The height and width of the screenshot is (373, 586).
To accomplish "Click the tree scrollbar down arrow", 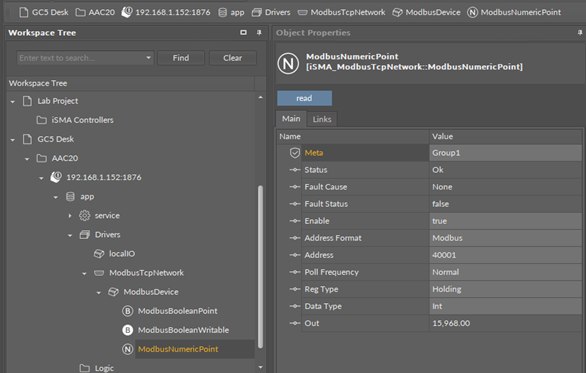I will coord(260,367).
